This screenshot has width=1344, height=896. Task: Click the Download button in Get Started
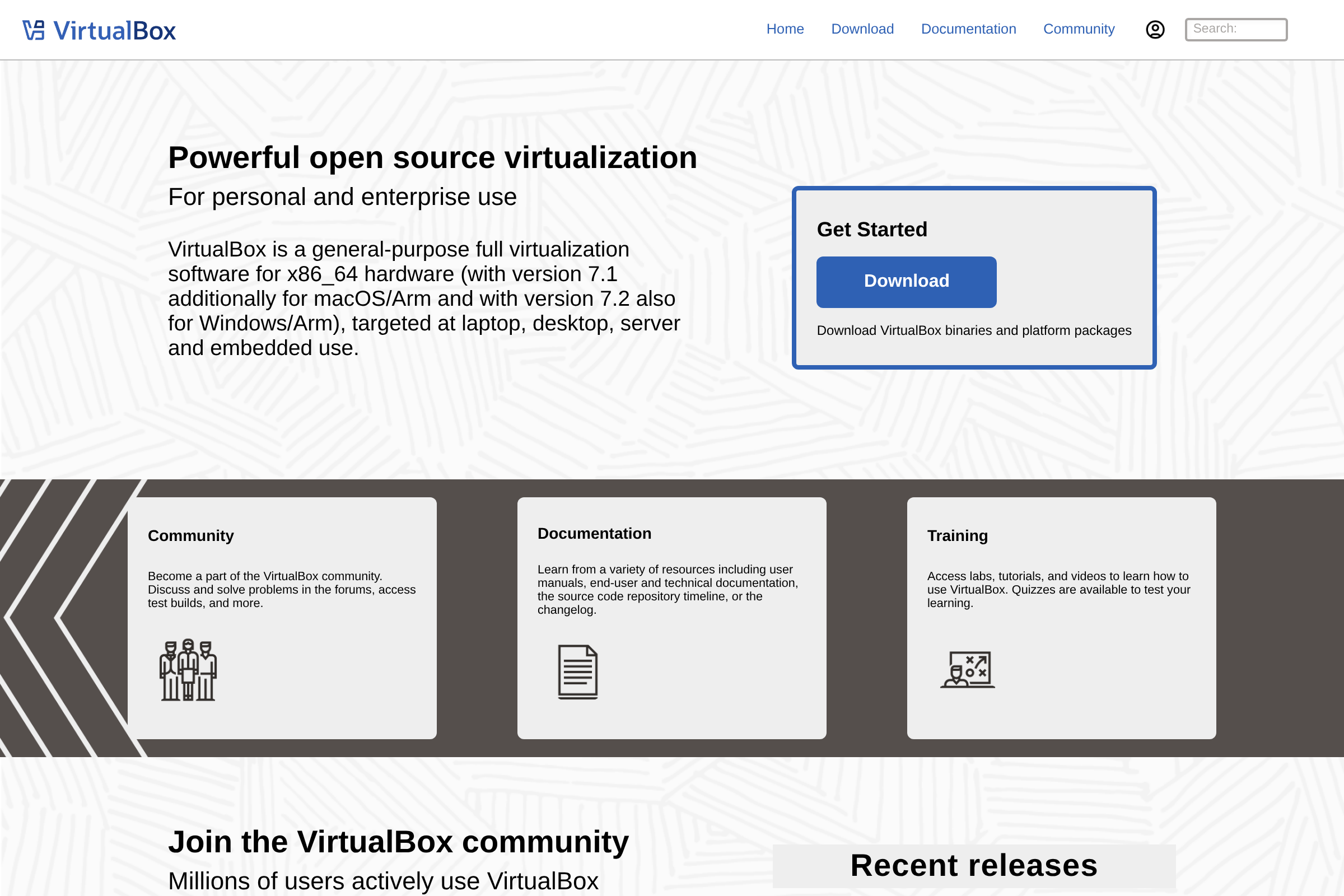[x=906, y=281]
